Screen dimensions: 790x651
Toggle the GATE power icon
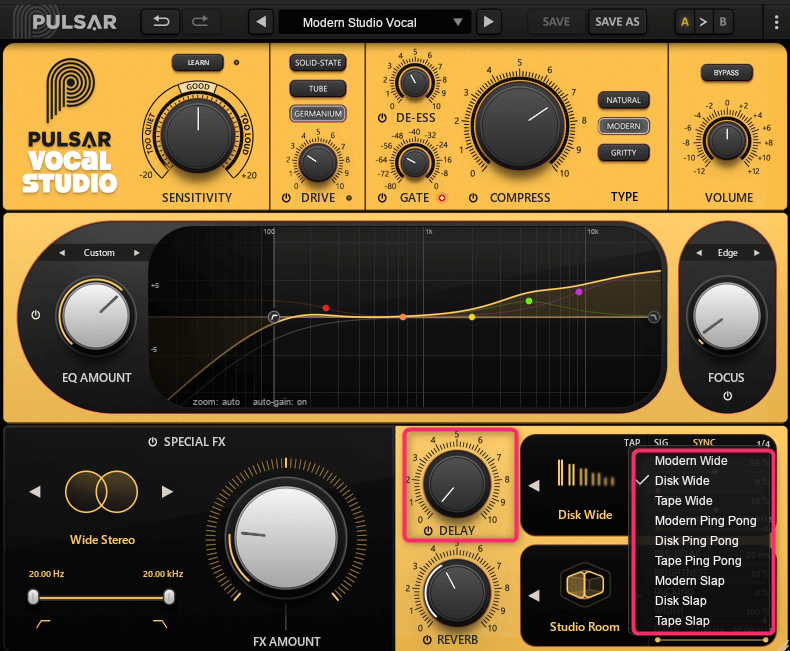pos(382,198)
